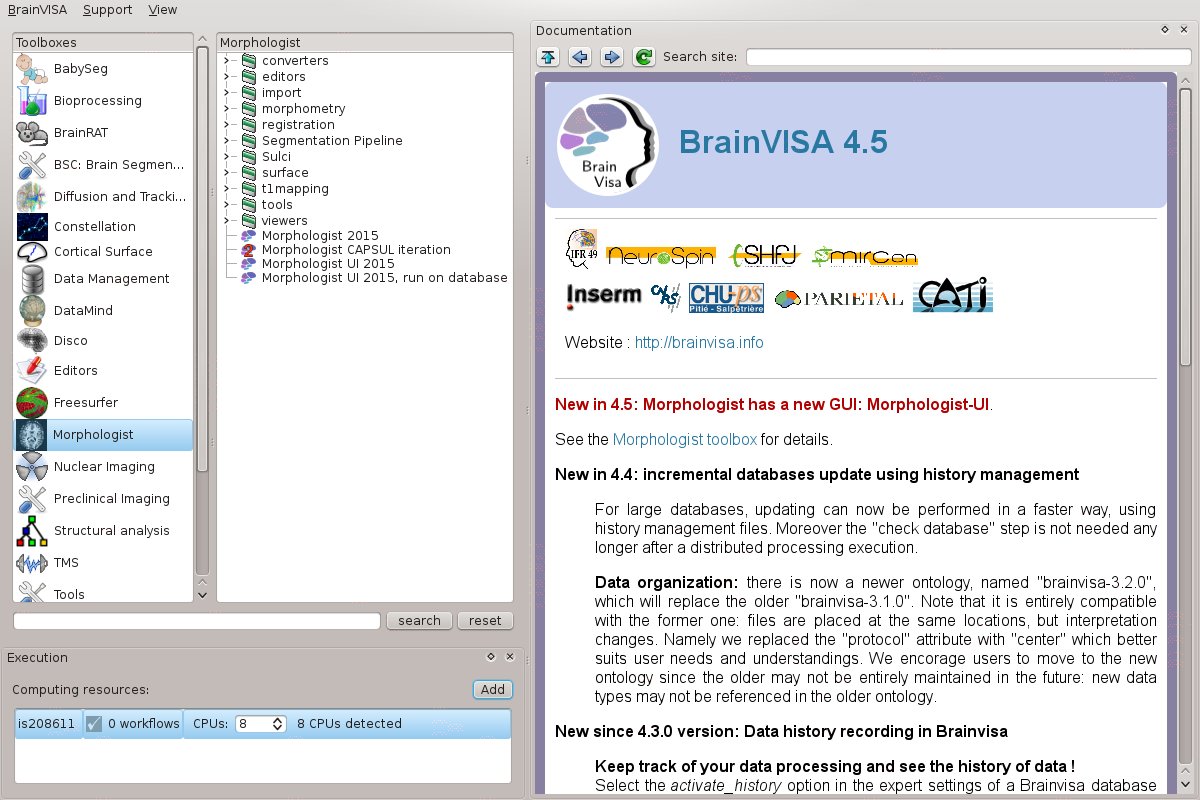Click the search button
This screenshot has width=1200, height=800.
click(x=419, y=621)
